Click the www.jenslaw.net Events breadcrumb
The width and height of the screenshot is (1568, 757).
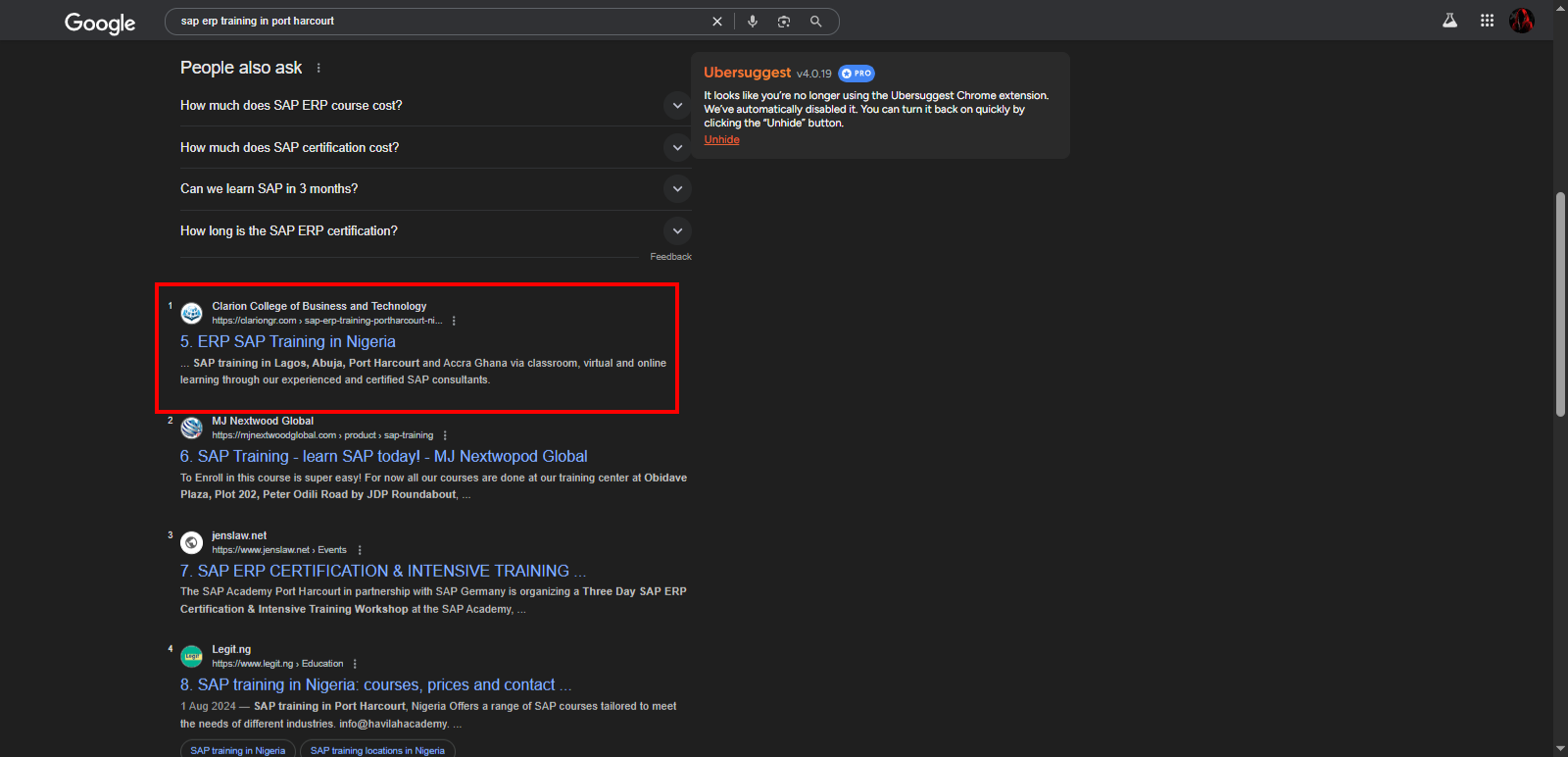pyautogui.click(x=279, y=550)
